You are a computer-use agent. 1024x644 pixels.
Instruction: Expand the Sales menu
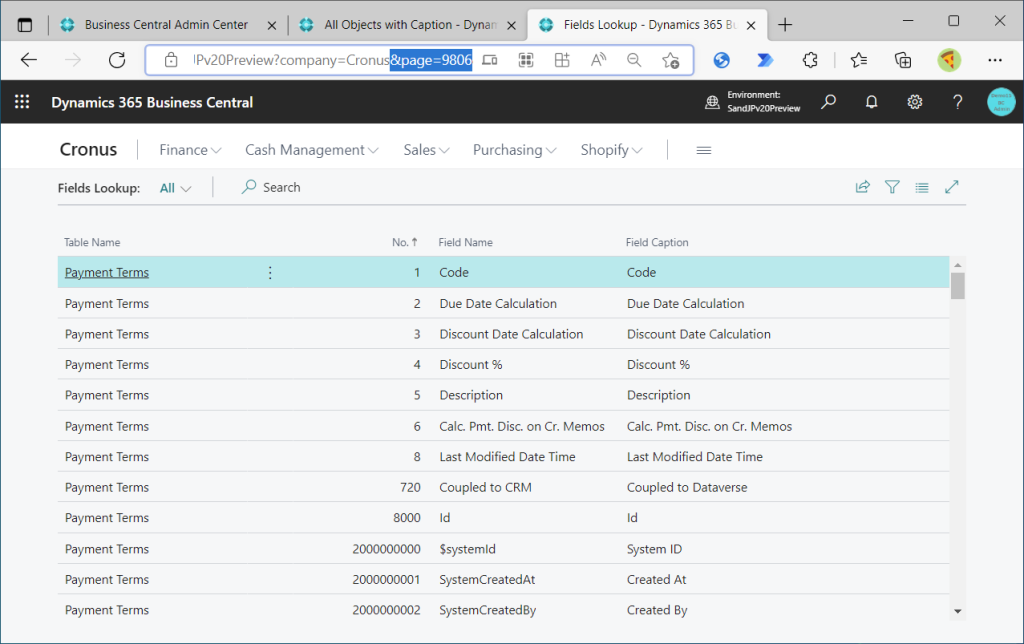426,150
